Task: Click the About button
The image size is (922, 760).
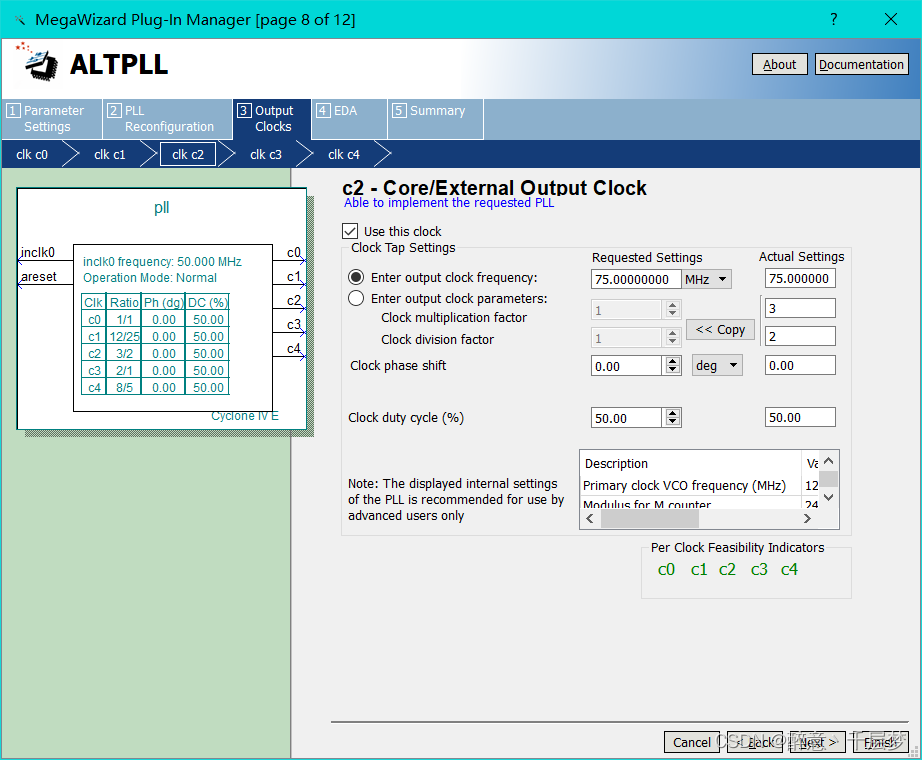Action: click(x=780, y=64)
